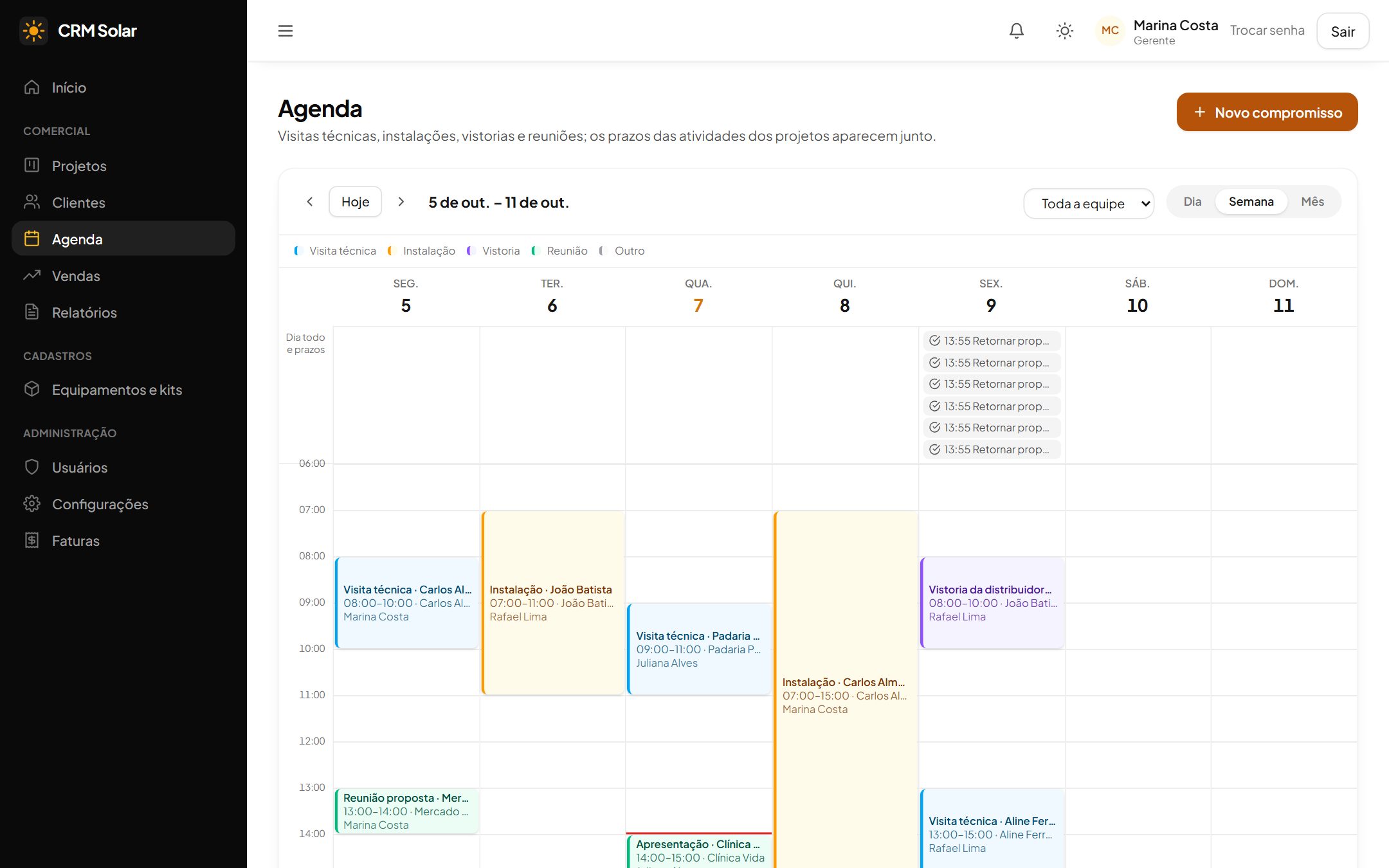Select Agenda in the sidebar
The image size is (1389, 868).
pyautogui.click(x=123, y=239)
